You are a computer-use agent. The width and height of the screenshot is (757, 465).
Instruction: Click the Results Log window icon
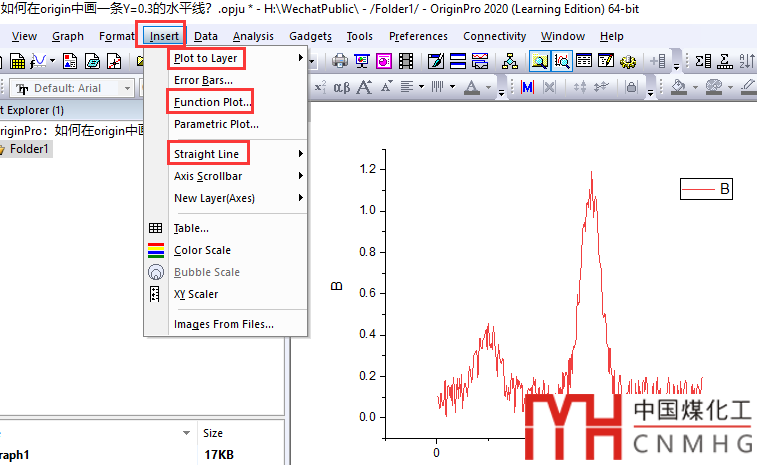[x=584, y=61]
